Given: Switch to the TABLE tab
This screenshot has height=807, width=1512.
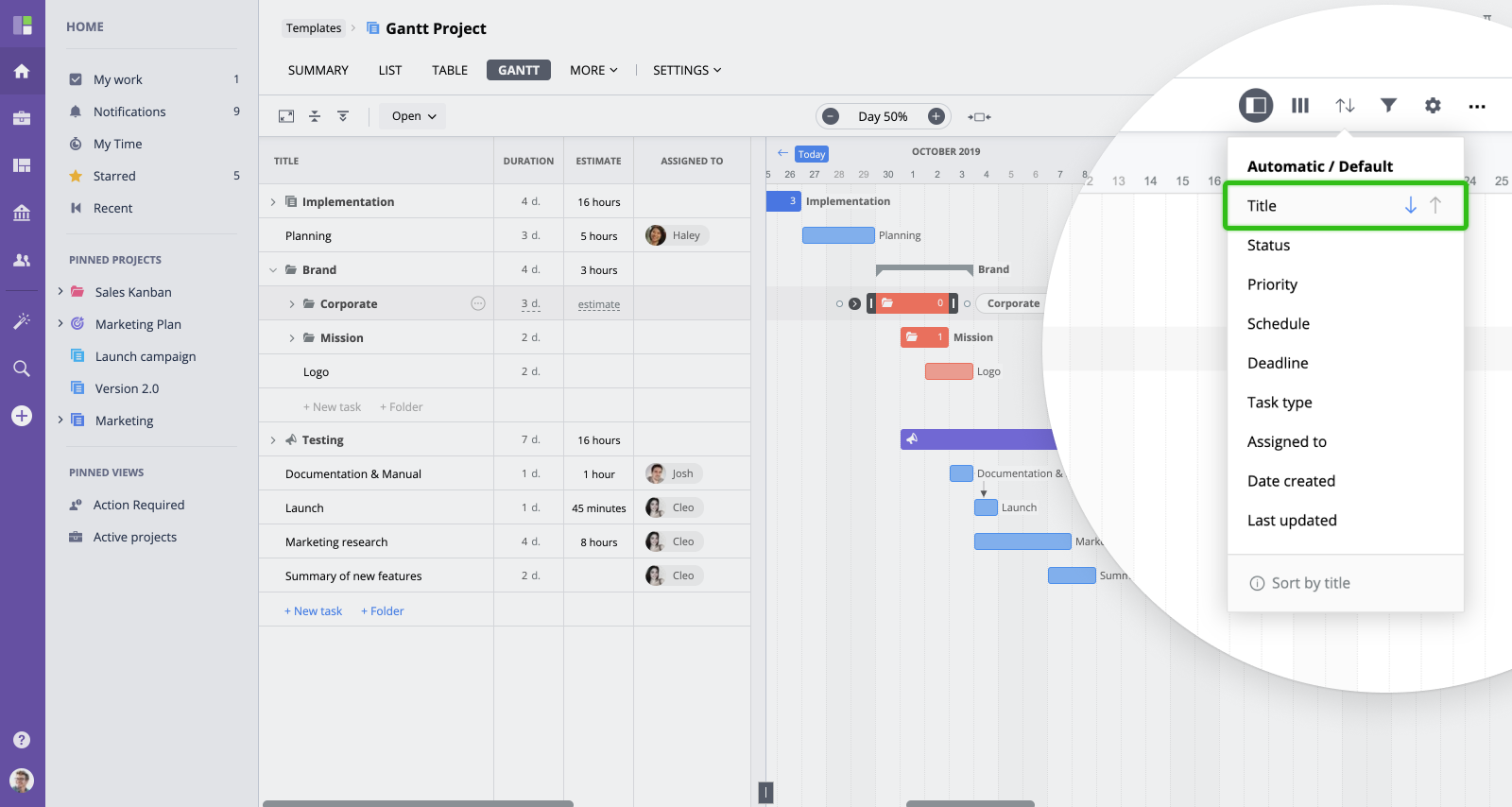Looking at the screenshot, I should [x=450, y=70].
